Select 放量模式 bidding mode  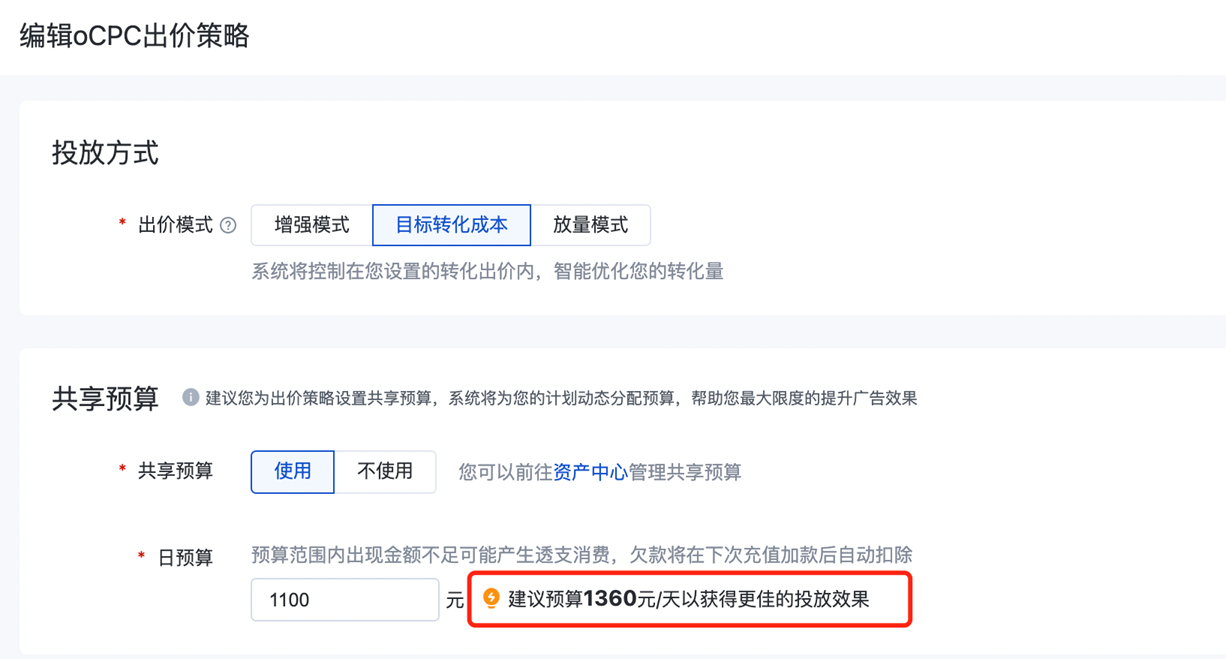point(590,225)
